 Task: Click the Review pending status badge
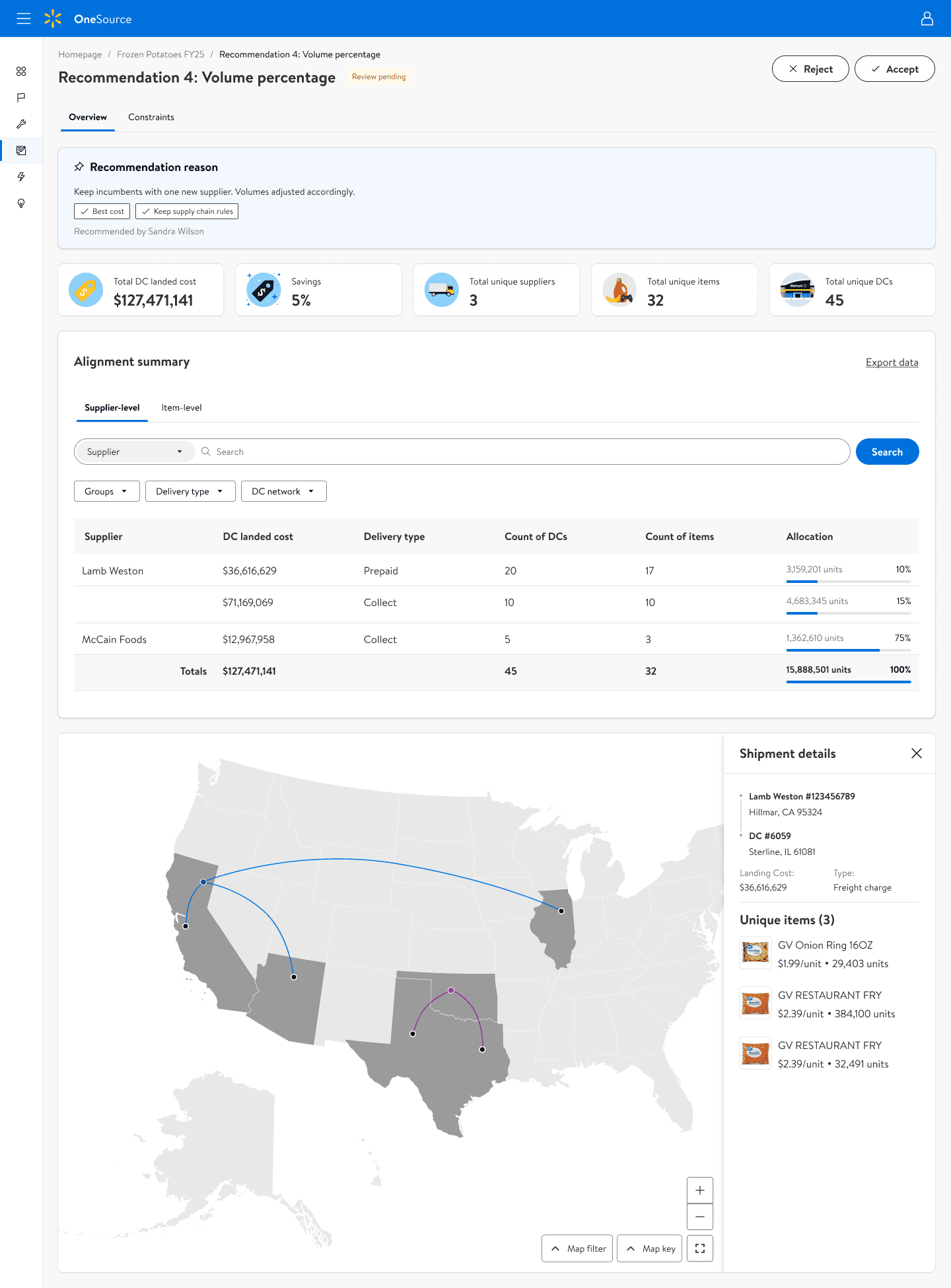click(x=378, y=77)
